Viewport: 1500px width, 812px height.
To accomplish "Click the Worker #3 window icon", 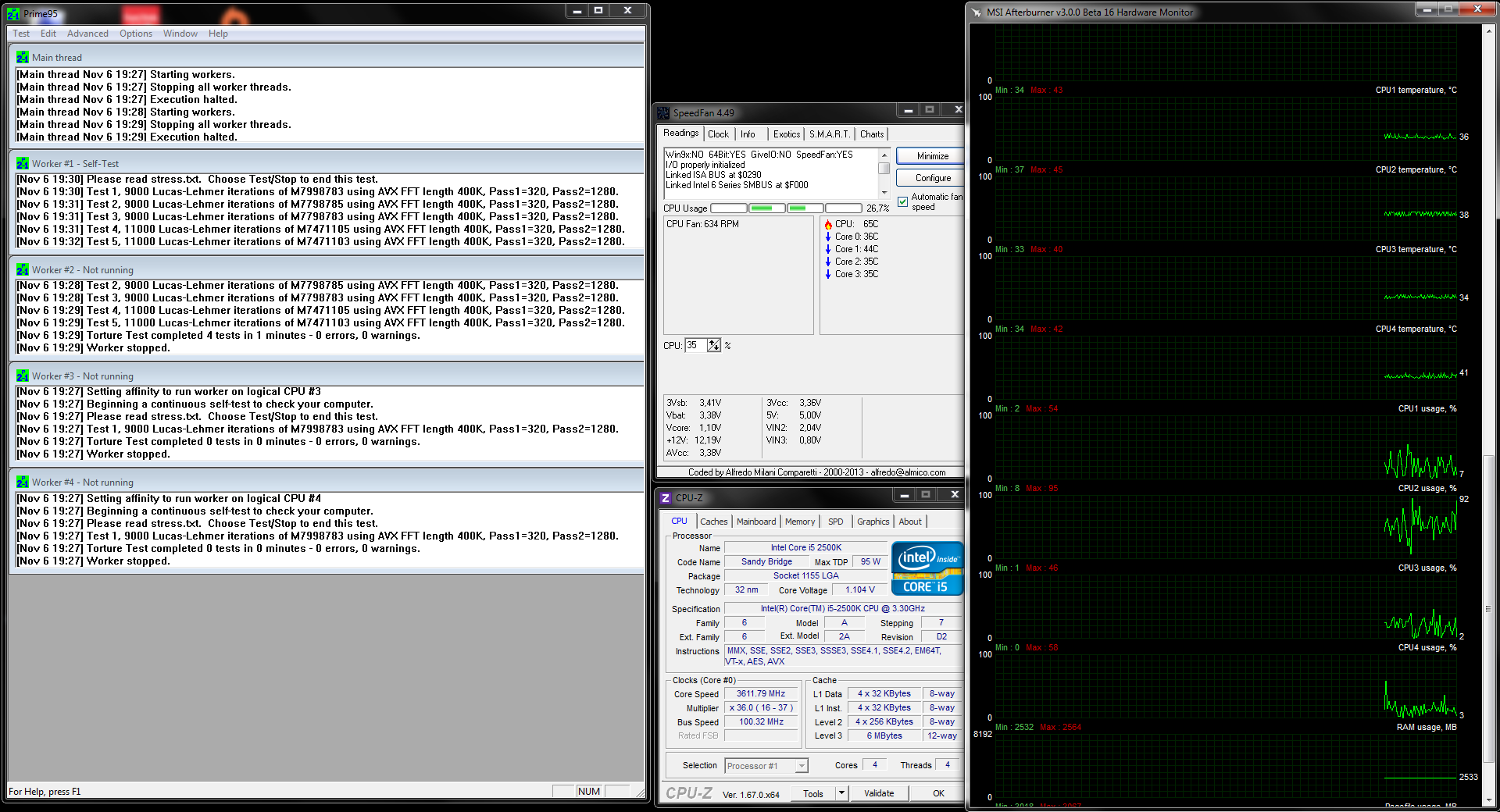I will tap(23, 376).
